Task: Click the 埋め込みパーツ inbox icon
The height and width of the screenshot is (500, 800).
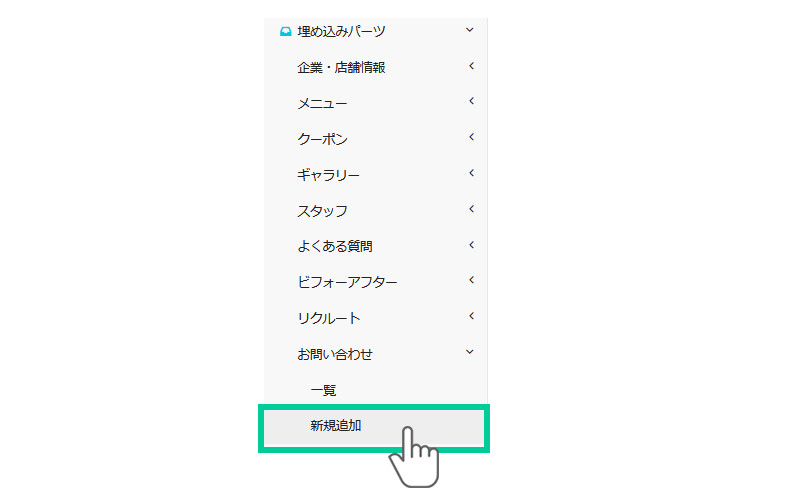Action: (x=285, y=32)
